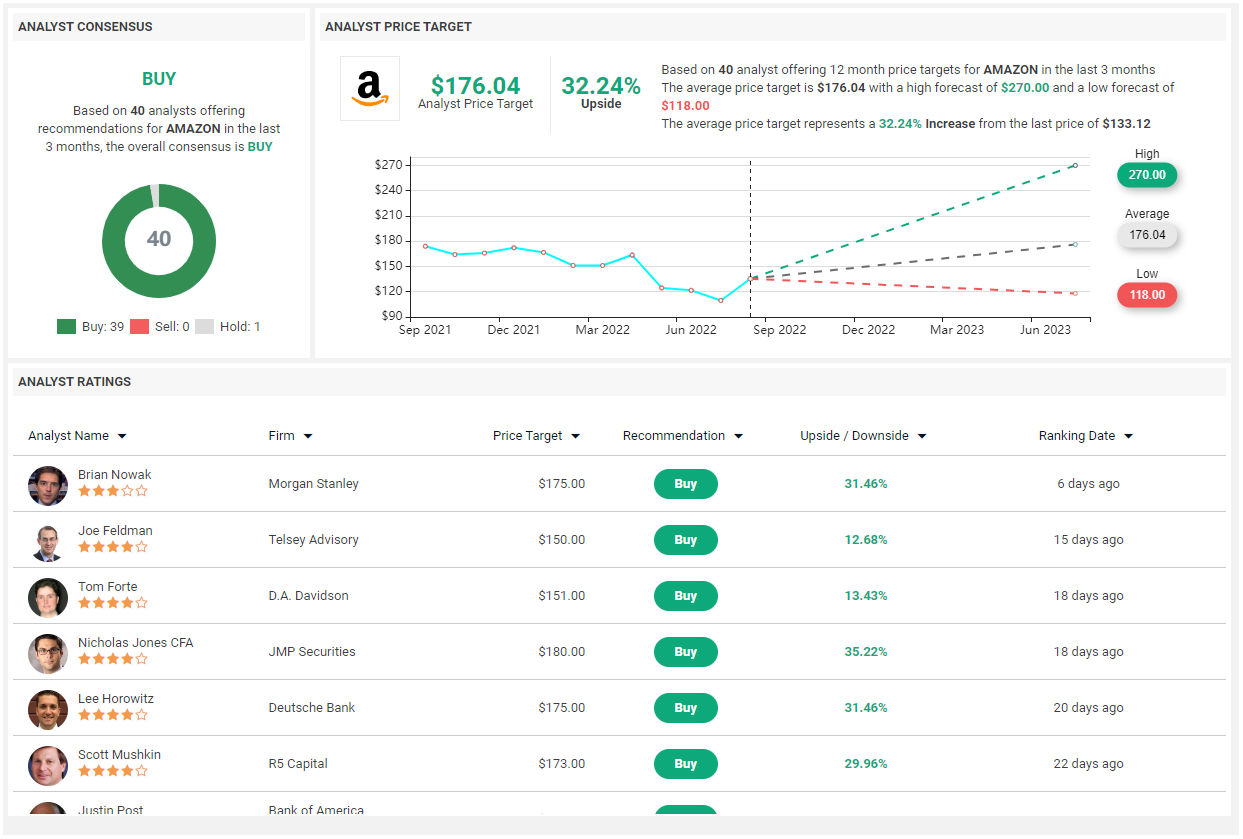Click the $151.00 price target cell
This screenshot has width=1243, height=839.
click(562, 596)
